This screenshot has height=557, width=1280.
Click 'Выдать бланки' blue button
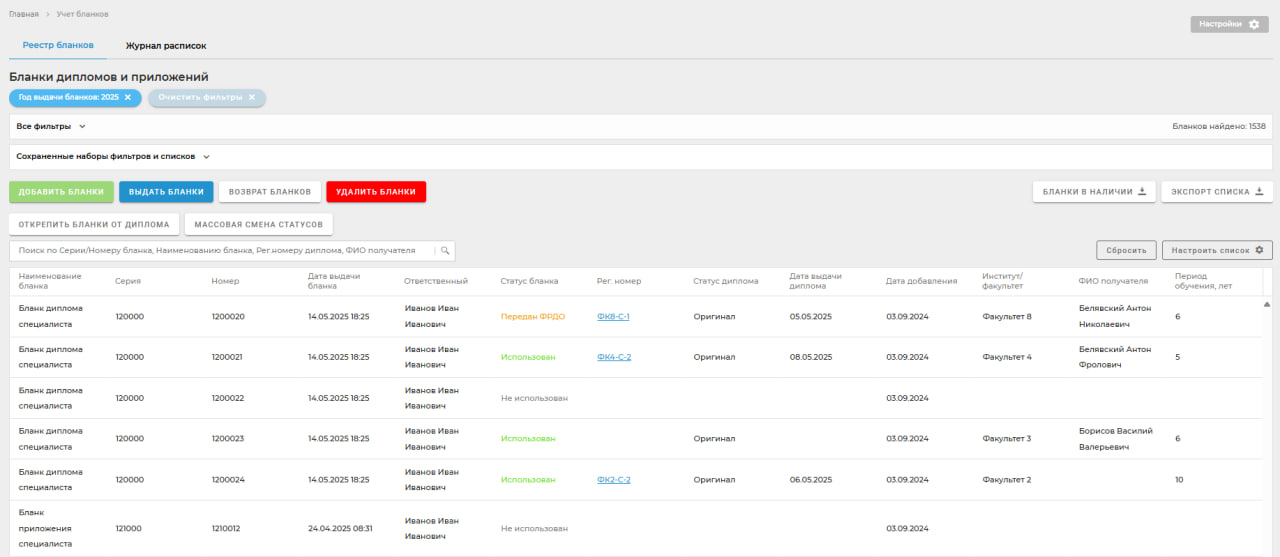(x=166, y=192)
